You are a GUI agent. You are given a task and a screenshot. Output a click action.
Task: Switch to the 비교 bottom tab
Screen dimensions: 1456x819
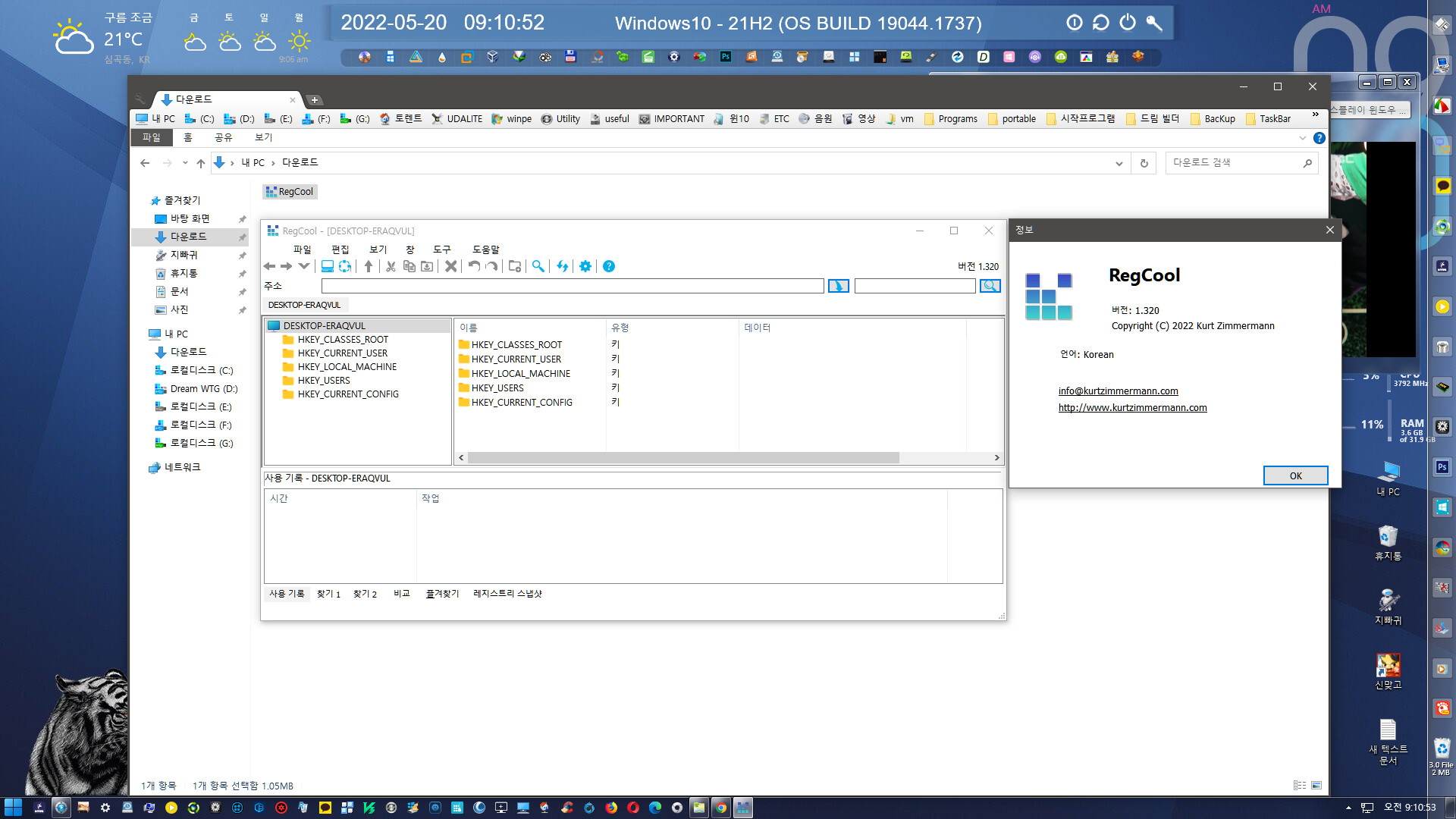tap(402, 594)
